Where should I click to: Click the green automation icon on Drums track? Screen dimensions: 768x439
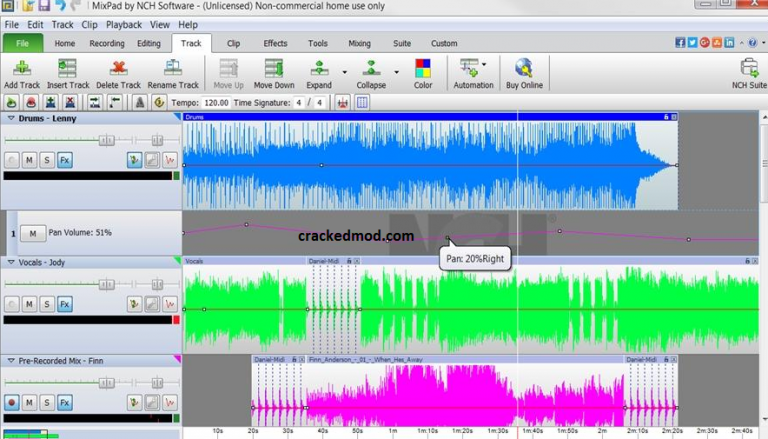tap(134, 160)
